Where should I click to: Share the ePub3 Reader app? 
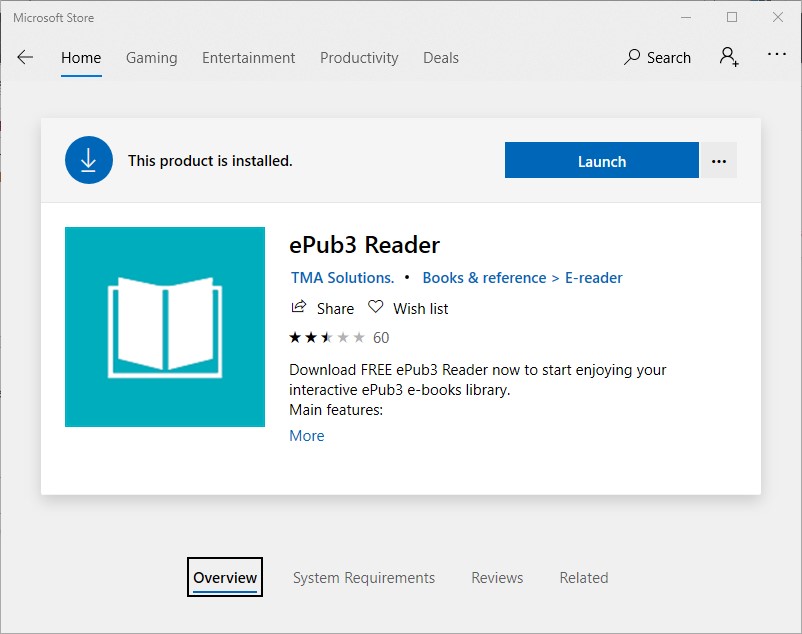point(322,308)
